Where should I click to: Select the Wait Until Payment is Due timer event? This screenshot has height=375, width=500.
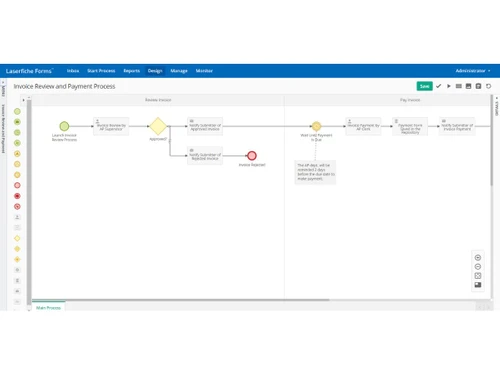316,126
